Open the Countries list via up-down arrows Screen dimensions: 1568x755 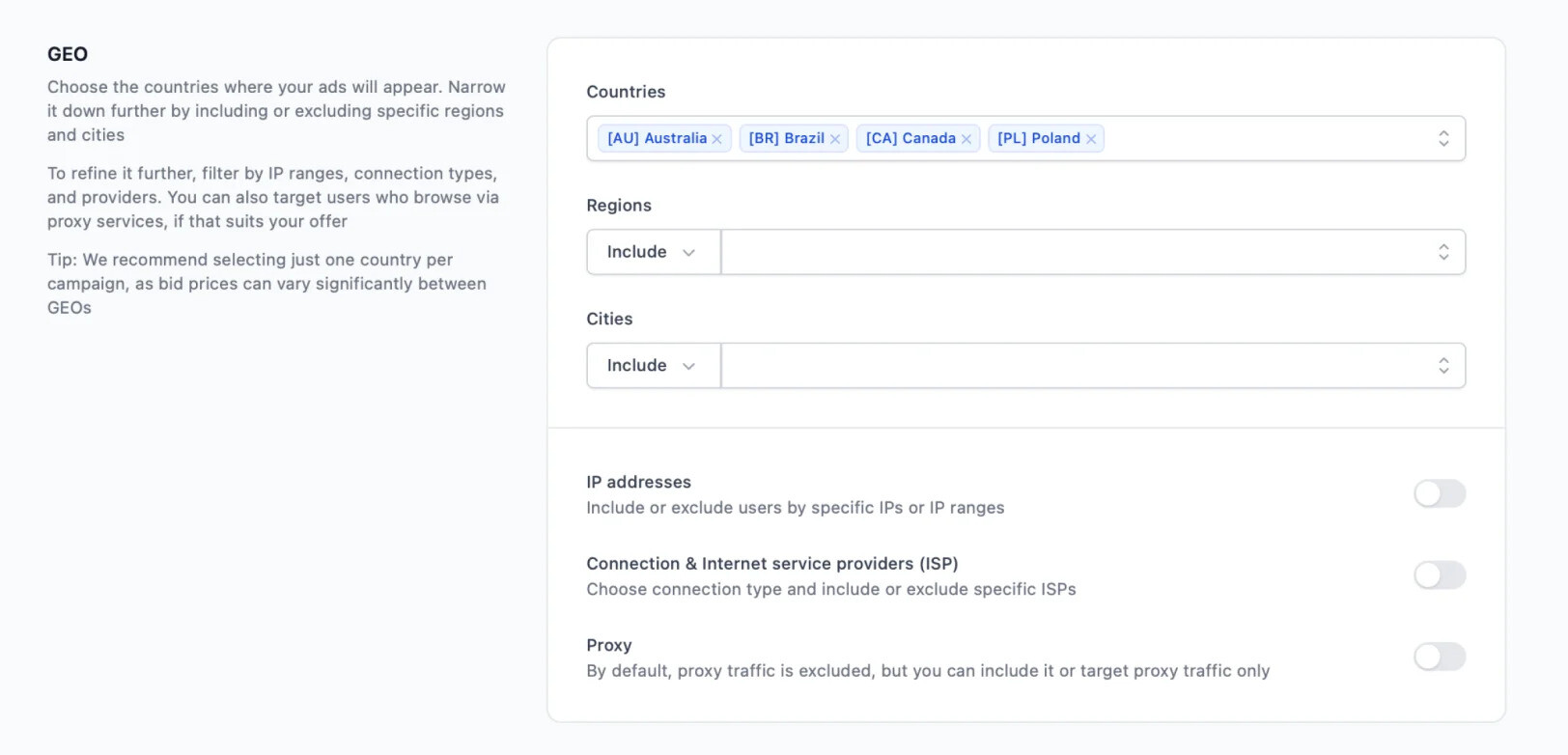pyautogui.click(x=1443, y=138)
